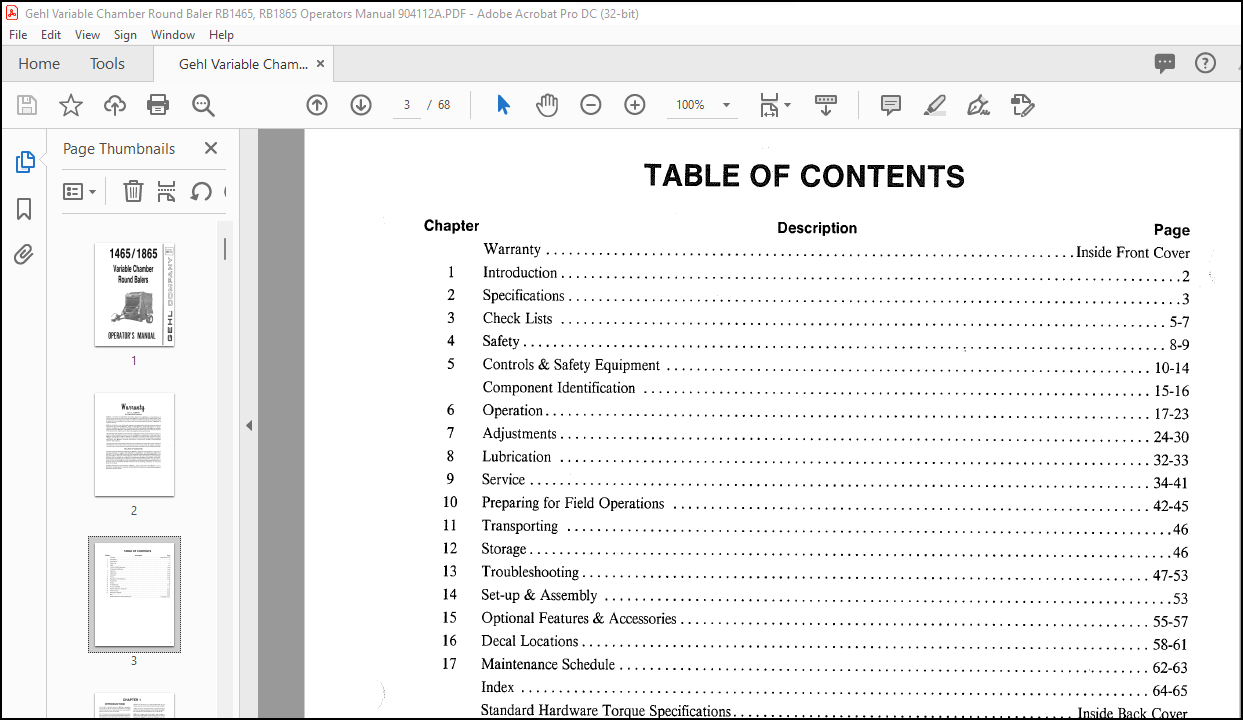Screen dimensions: 1243x720
Task: Open the find text magnifier tool
Action: point(203,105)
